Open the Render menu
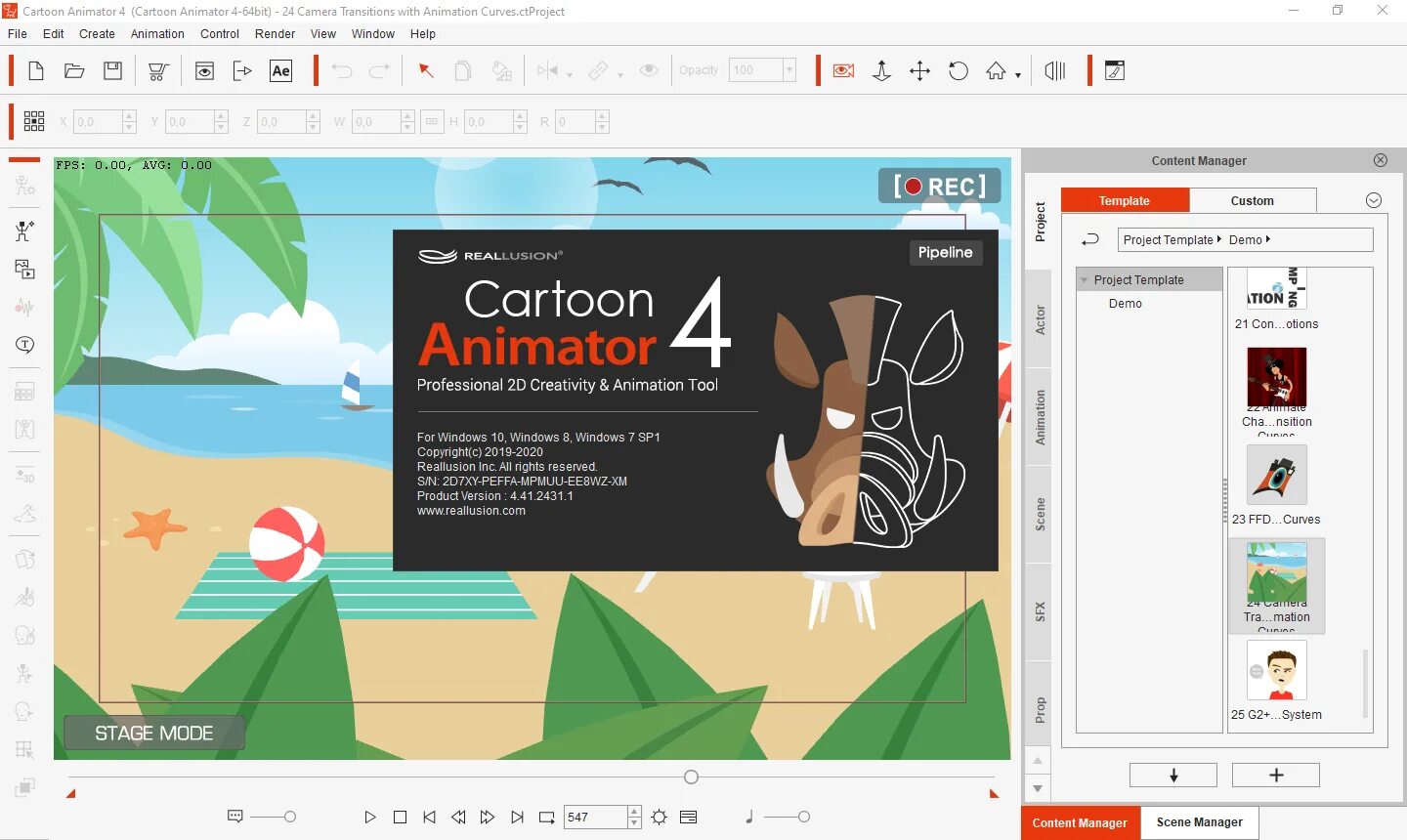Viewport: 1407px width, 840px height. [275, 33]
